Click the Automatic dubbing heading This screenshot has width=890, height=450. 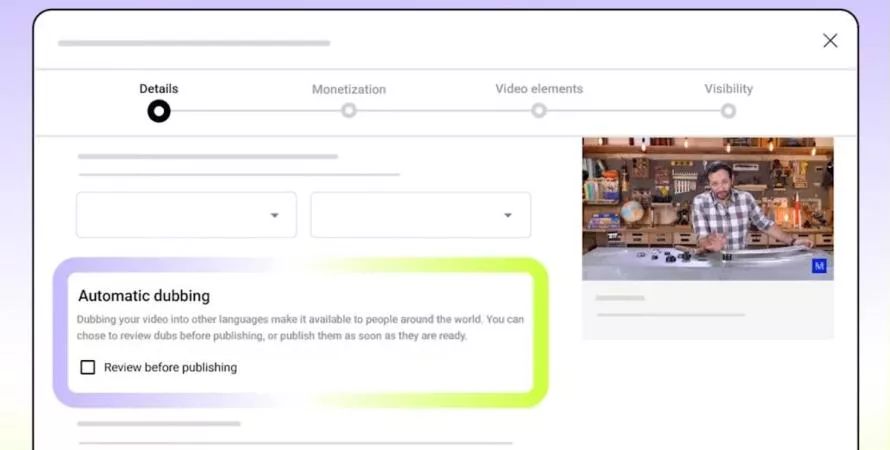tap(144, 296)
